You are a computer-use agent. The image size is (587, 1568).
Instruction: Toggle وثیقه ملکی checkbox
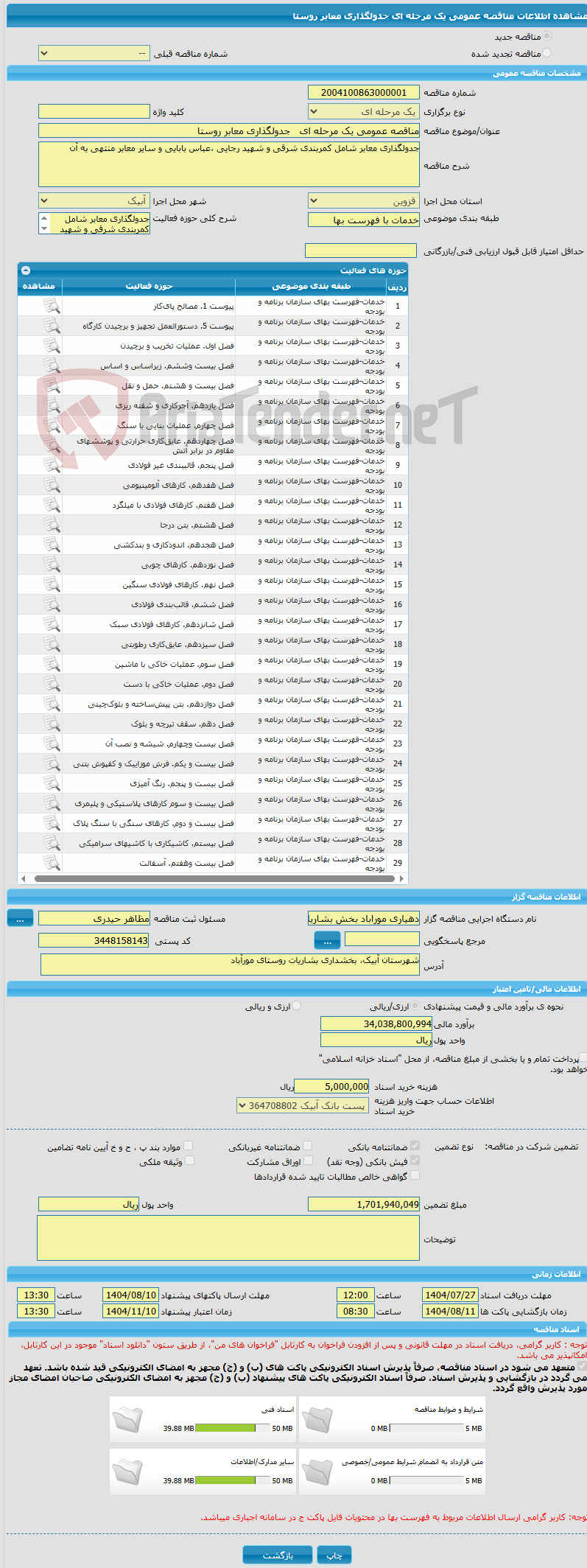tap(189, 1161)
